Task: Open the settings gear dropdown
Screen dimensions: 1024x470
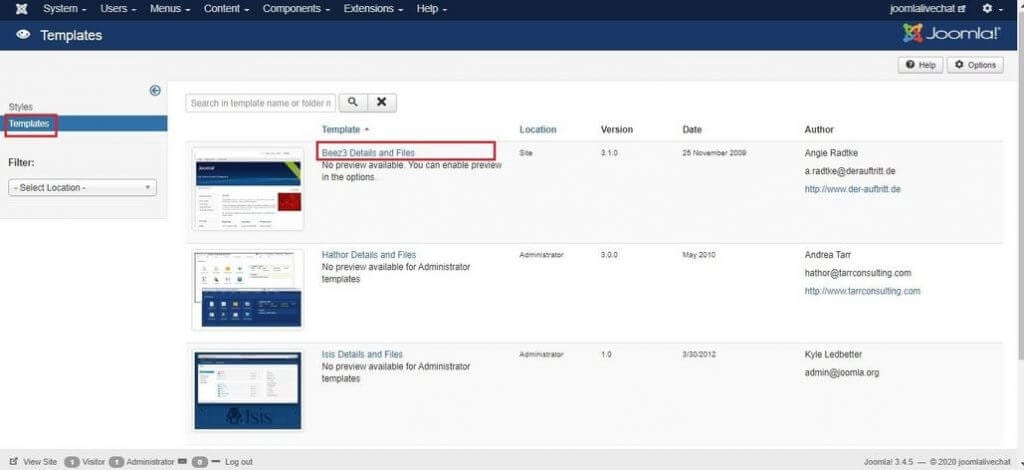Action: point(993,9)
